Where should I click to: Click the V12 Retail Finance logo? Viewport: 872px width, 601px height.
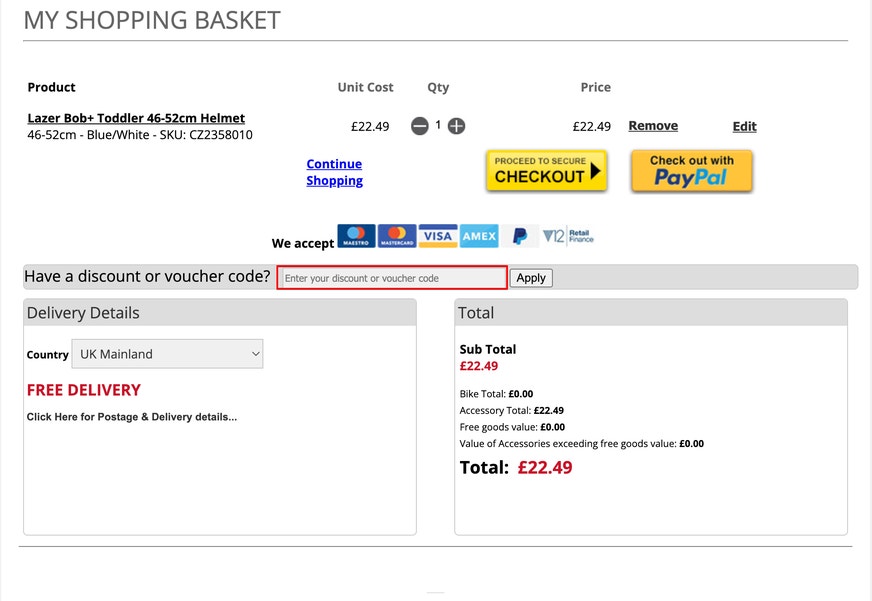coord(568,236)
